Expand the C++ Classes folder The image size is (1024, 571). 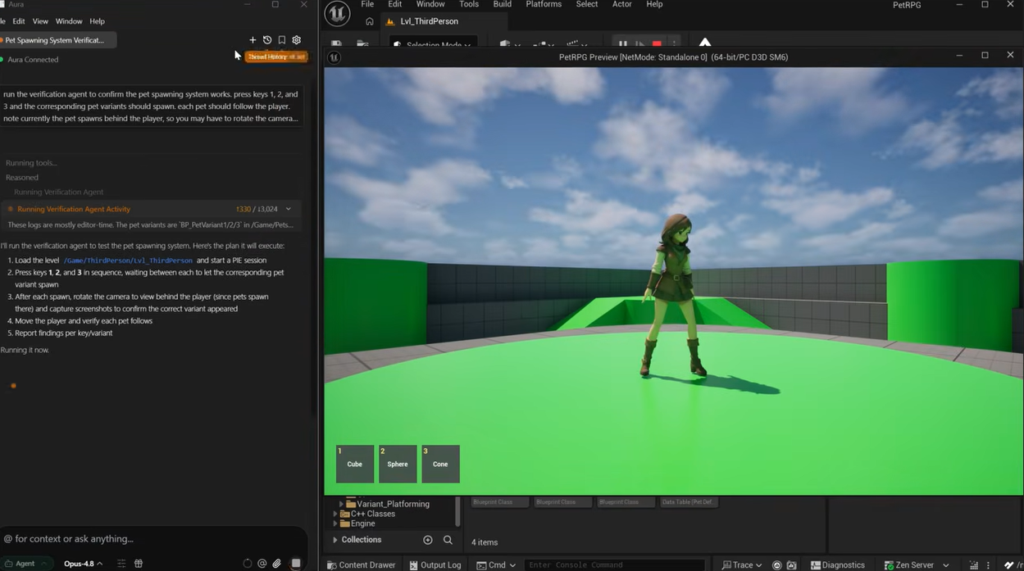point(335,514)
